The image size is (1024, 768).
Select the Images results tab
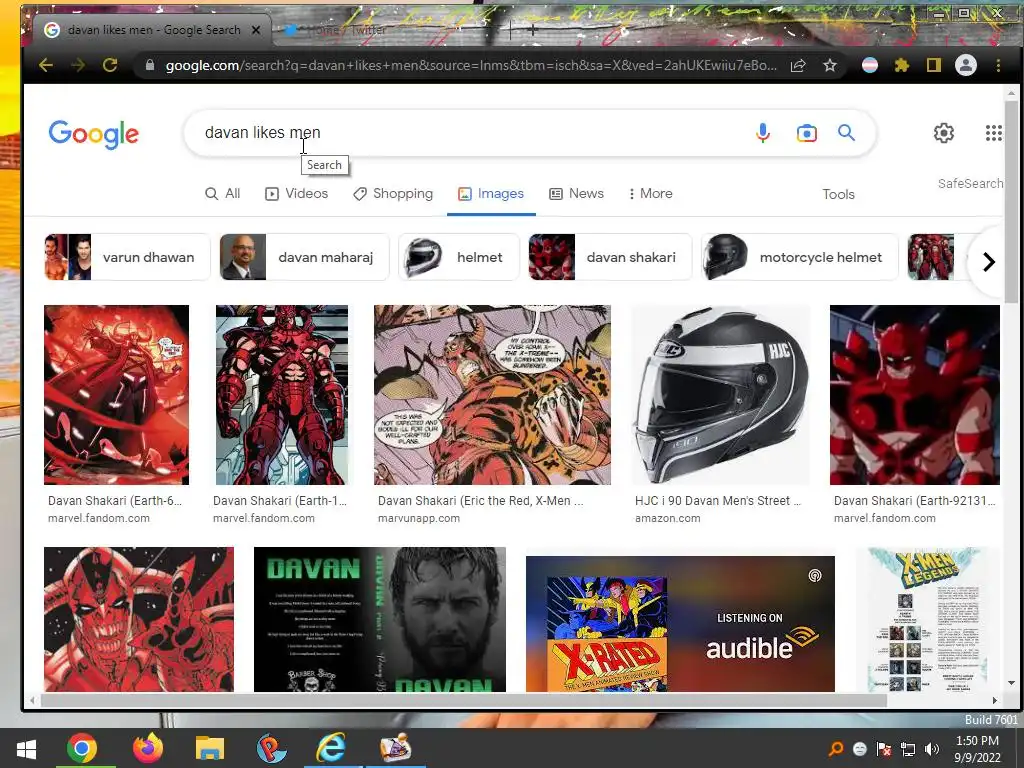click(x=491, y=194)
